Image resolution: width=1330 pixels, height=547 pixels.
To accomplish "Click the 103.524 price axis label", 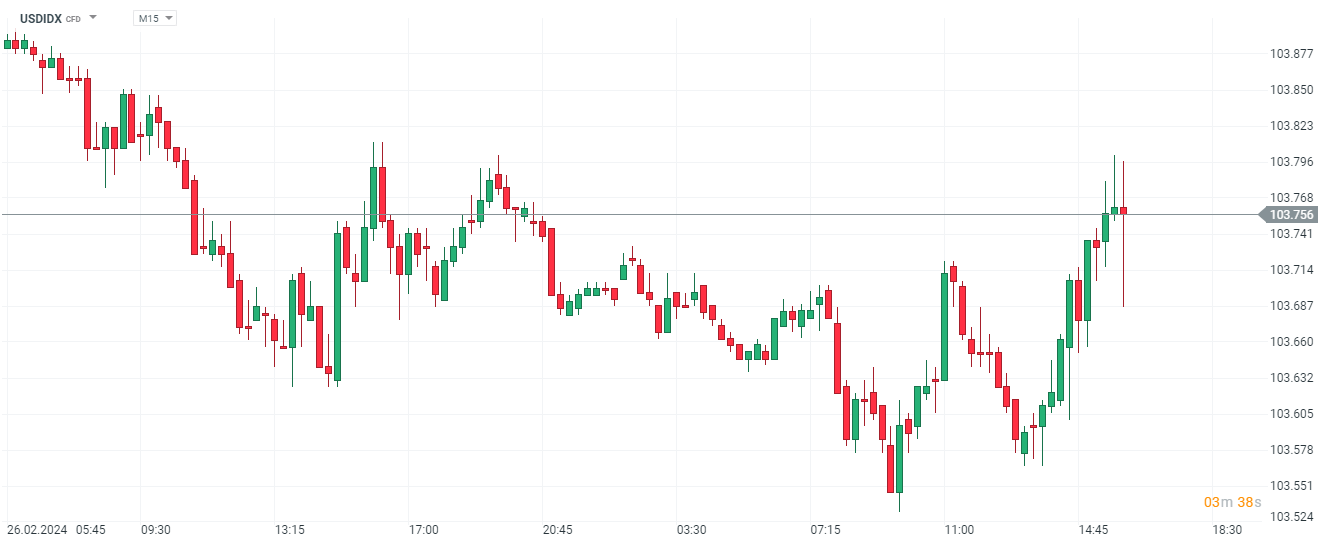I will click(1291, 517).
